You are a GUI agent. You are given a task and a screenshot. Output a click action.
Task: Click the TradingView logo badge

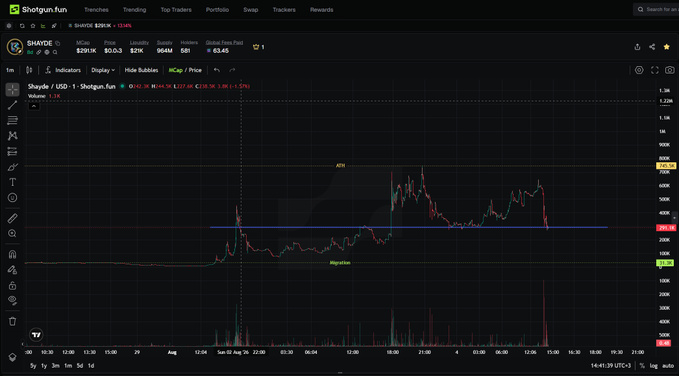[x=36, y=335]
